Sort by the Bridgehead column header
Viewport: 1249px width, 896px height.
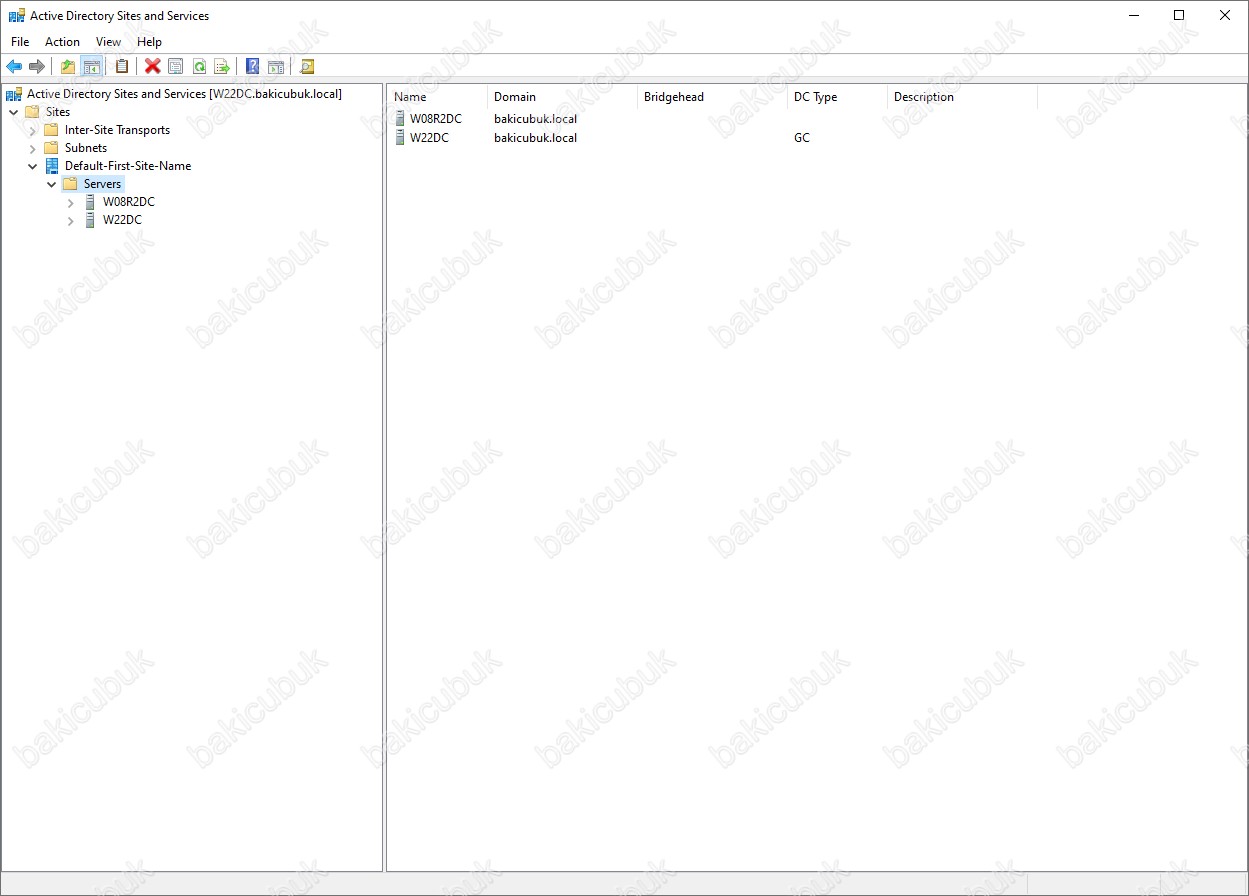pos(712,97)
